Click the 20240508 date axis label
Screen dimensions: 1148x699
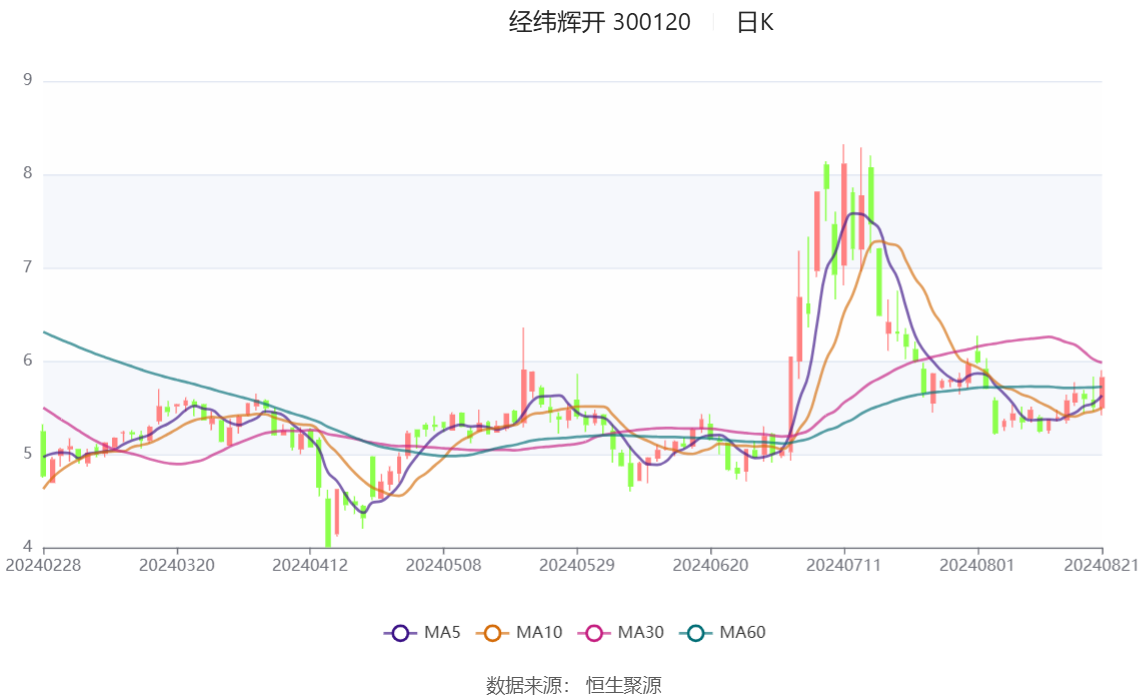tap(444, 565)
